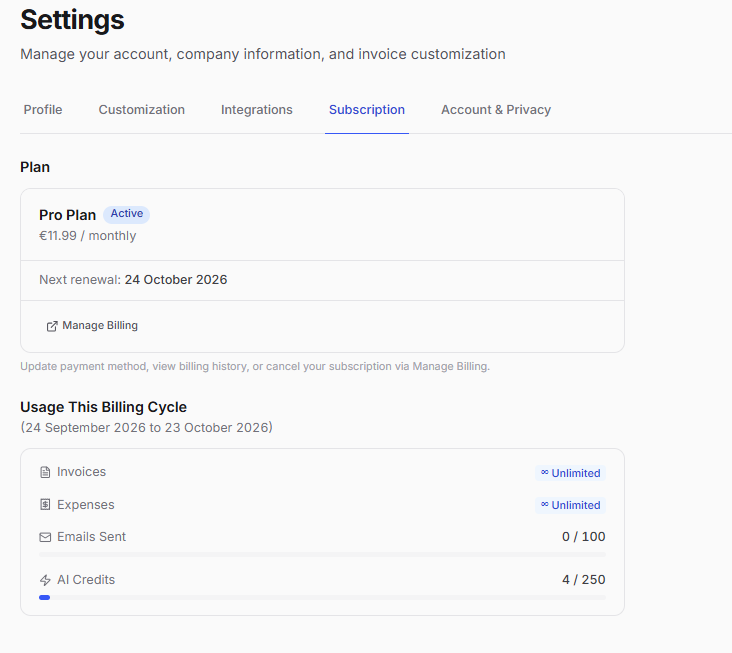Click the Active status badge
The height and width of the screenshot is (653, 732).
[127, 214]
